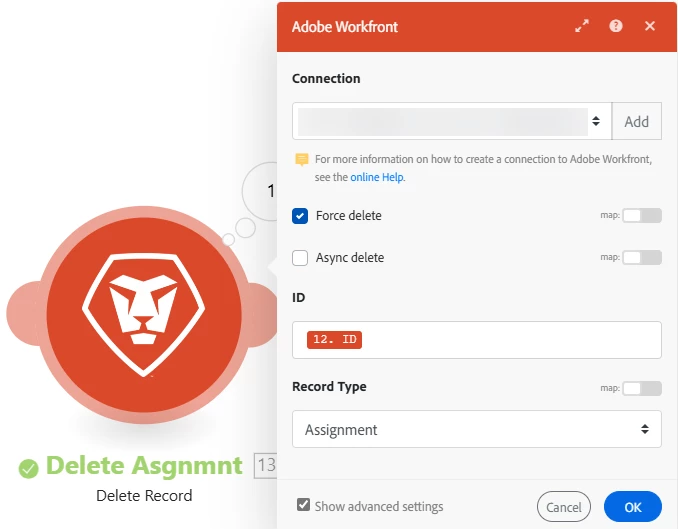This screenshot has width=678, height=529.
Task: Uncheck the Force delete checkbox
Action: [300, 216]
